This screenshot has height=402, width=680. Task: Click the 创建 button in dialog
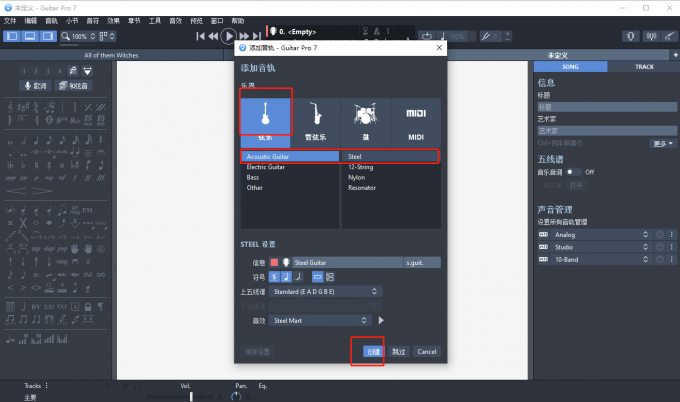coord(372,352)
